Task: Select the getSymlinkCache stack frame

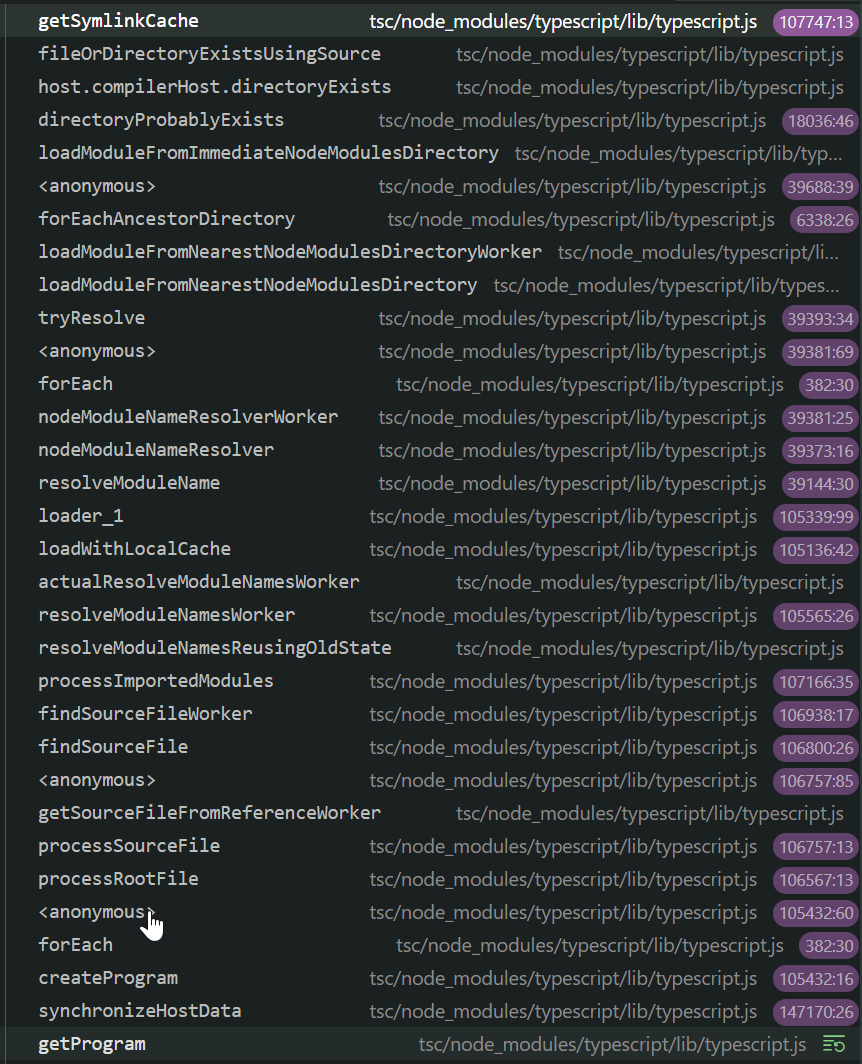Action: click(117, 20)
